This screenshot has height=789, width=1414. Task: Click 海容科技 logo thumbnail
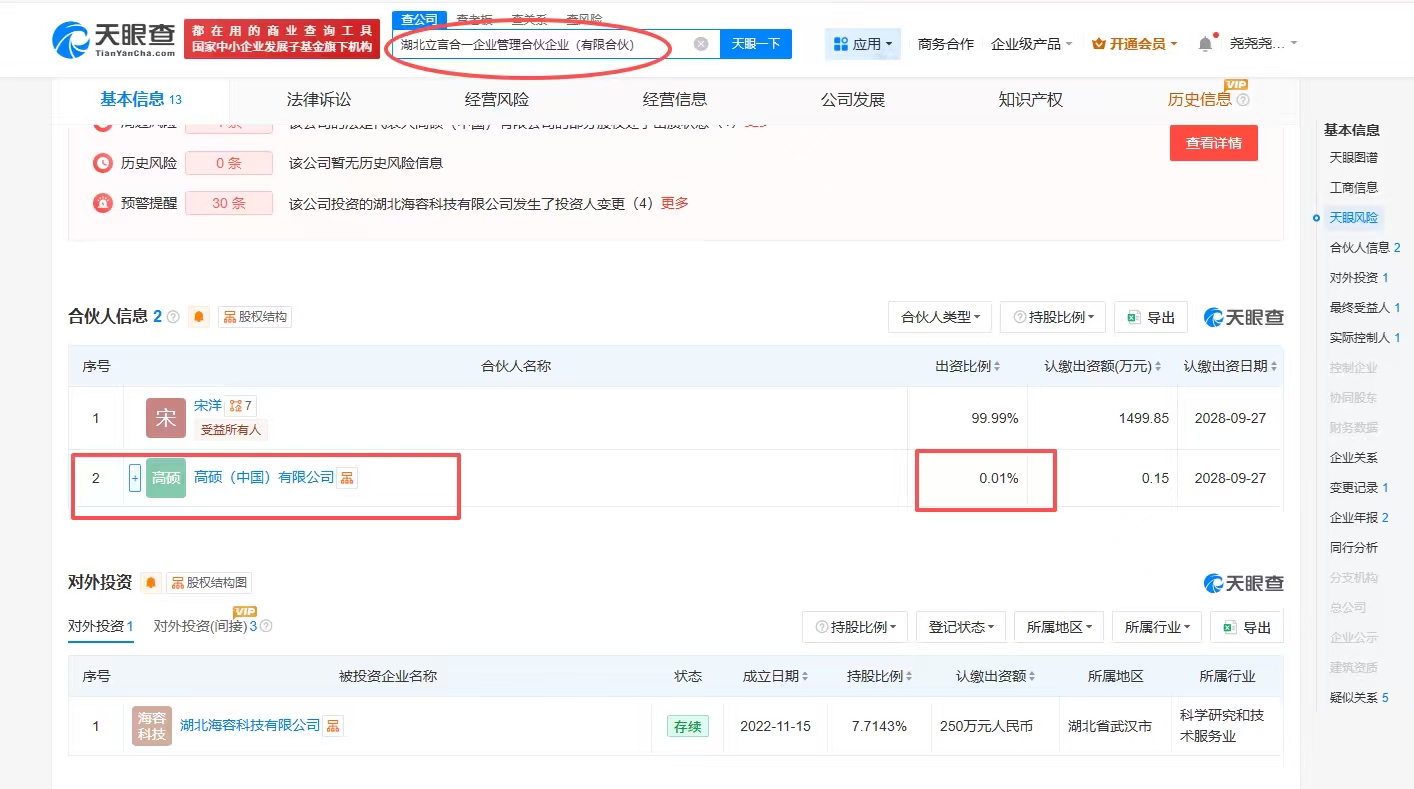click(152, 726)
